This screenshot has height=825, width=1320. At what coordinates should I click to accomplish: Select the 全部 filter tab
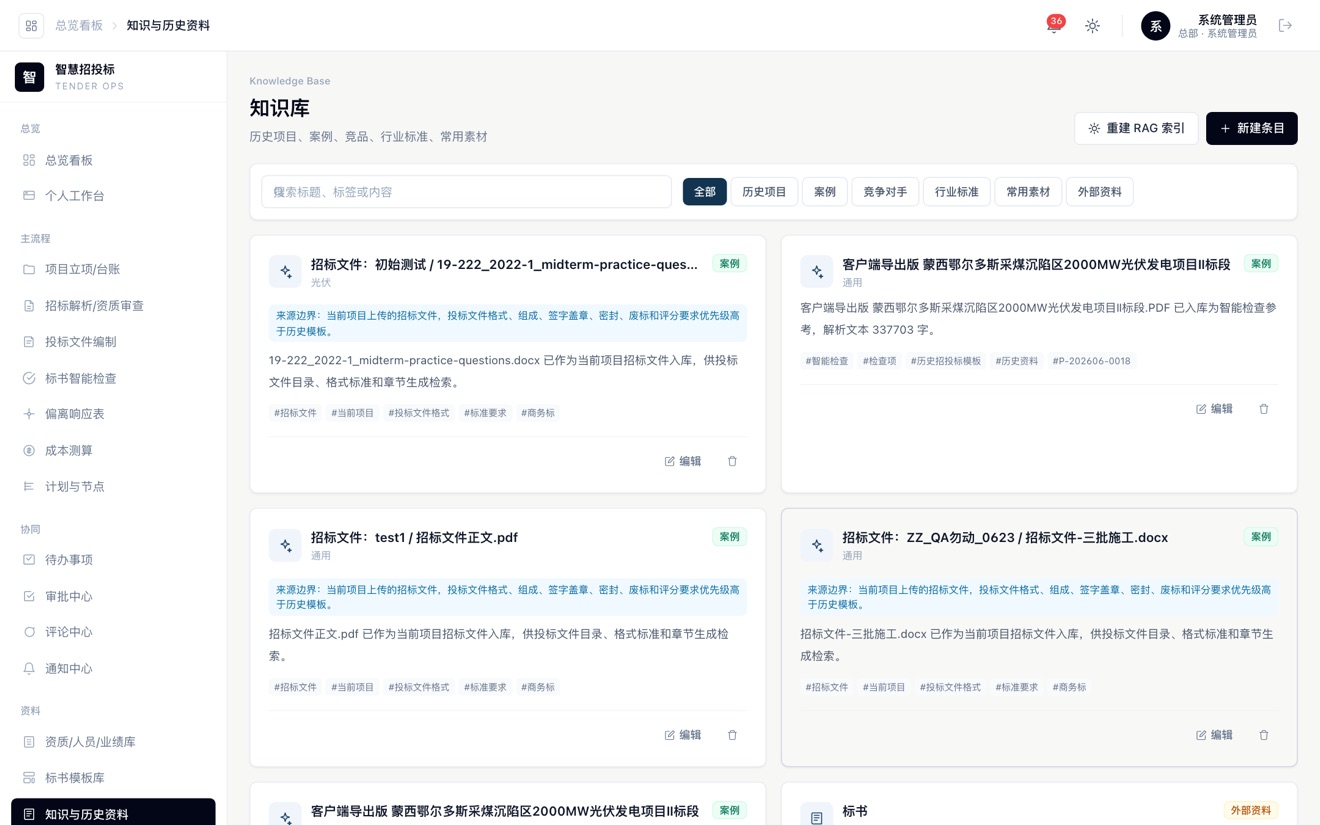(705, 192)
